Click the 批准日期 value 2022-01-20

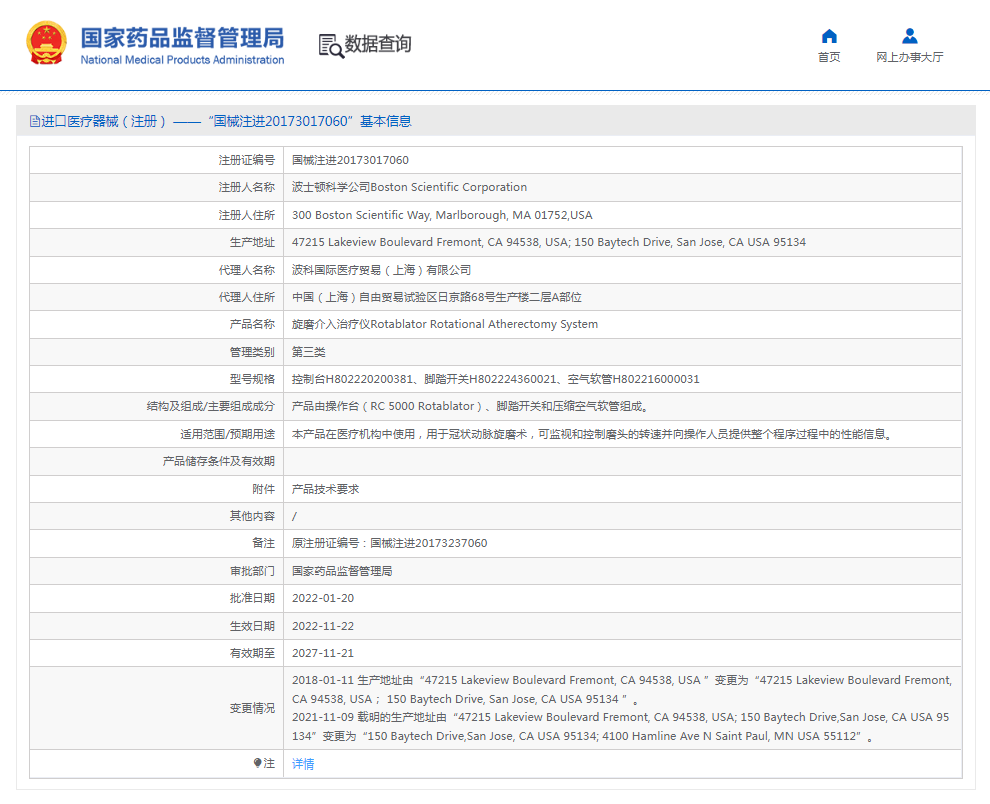click(x=323, y=598)
